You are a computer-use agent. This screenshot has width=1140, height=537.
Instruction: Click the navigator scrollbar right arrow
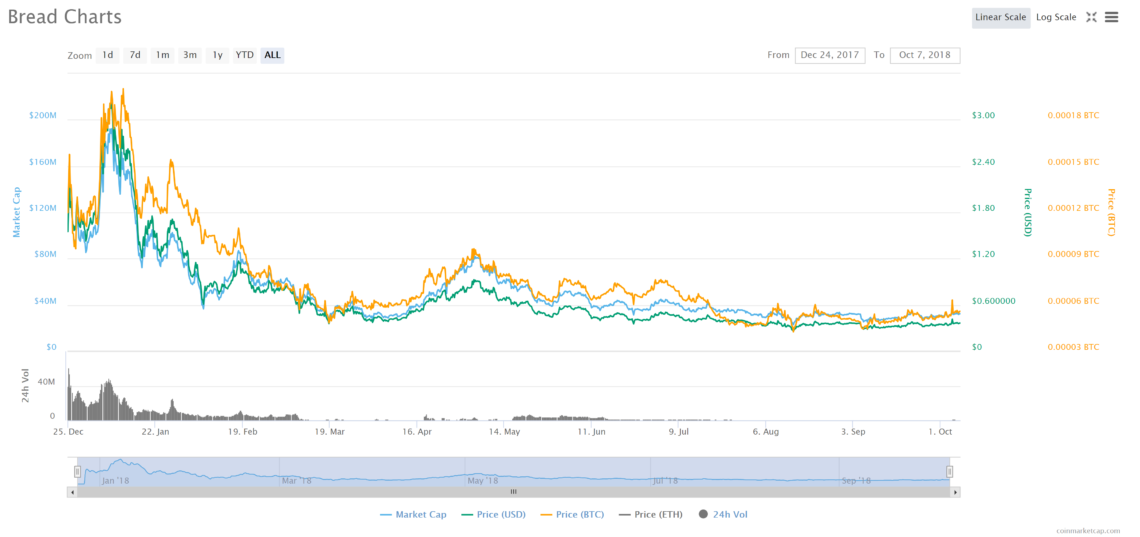pos(955,492)
